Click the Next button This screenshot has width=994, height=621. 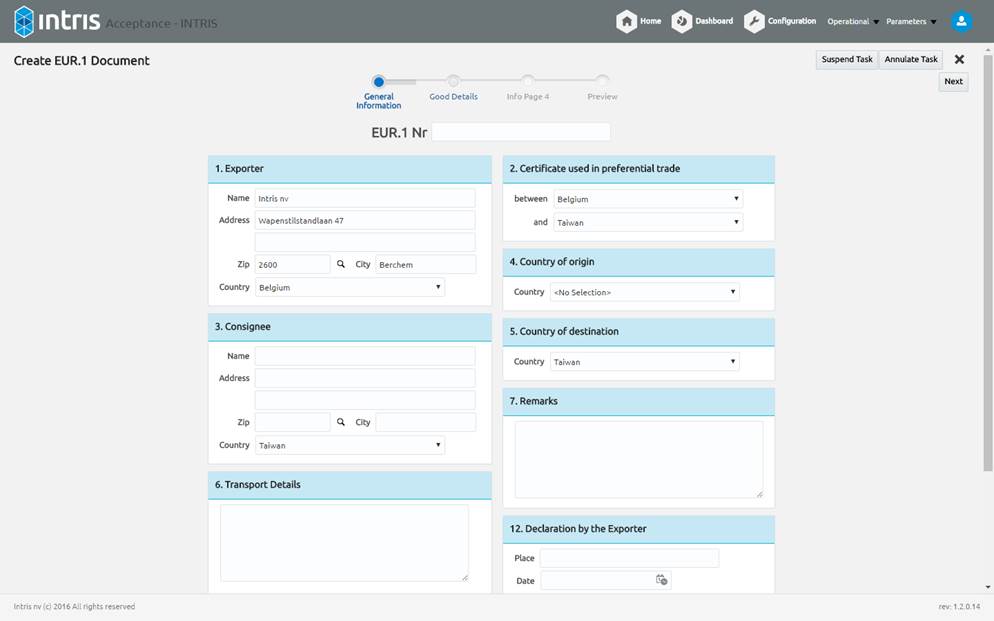pyautogui.click(x=953, y=82)
